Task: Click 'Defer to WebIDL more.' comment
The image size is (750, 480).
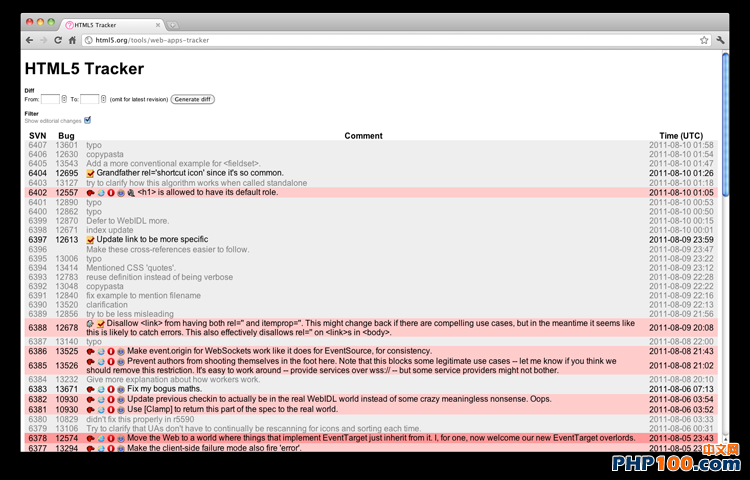Action: (128, 221)
